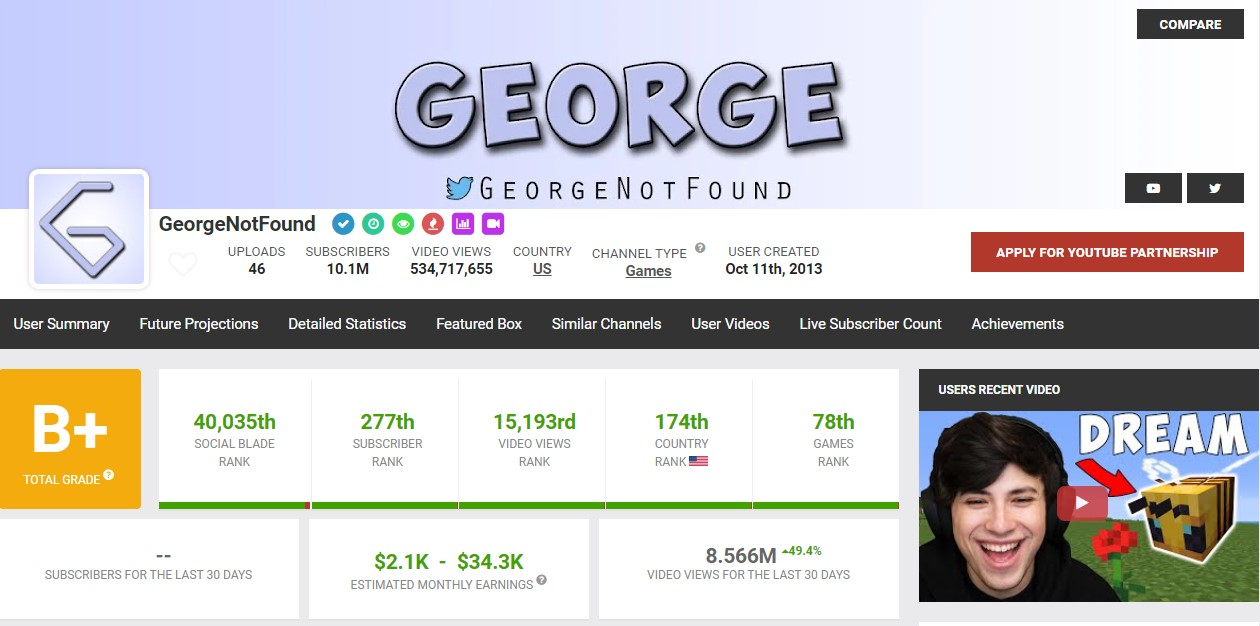Favorite the channel with the heart icon

click(183, 264)
